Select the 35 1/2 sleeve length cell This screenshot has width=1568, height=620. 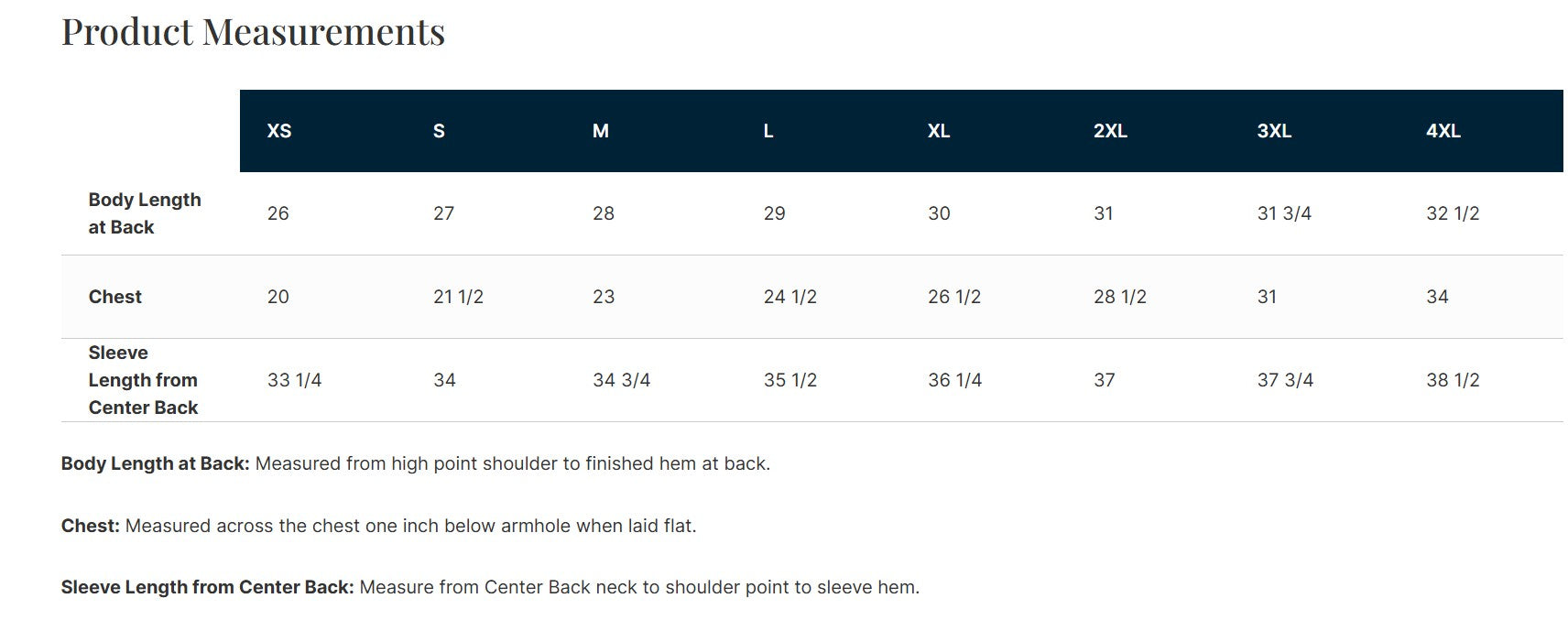(789, 380)
